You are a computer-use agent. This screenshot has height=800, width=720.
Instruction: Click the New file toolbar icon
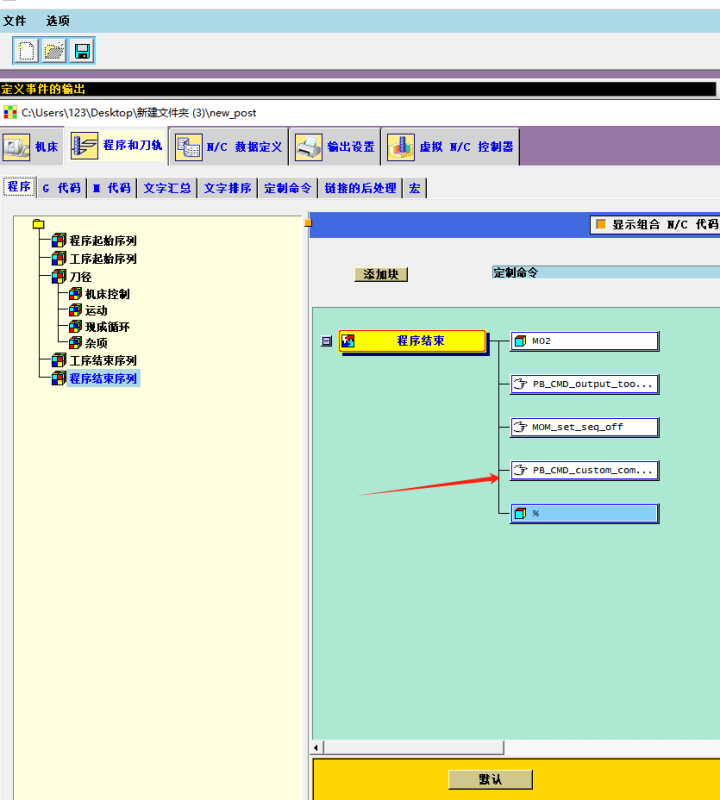tap(26, 51)
